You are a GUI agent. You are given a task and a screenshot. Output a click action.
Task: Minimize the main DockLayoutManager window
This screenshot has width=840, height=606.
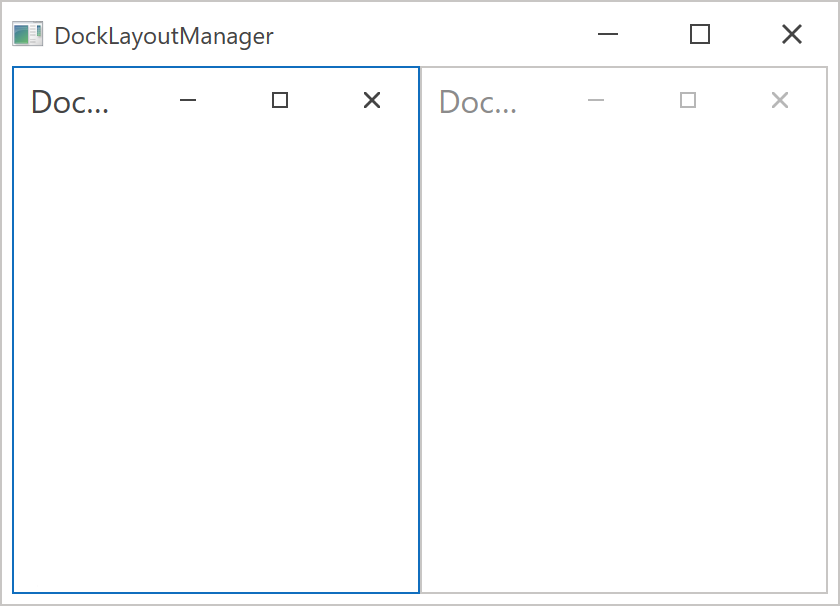tap(608, 35)
